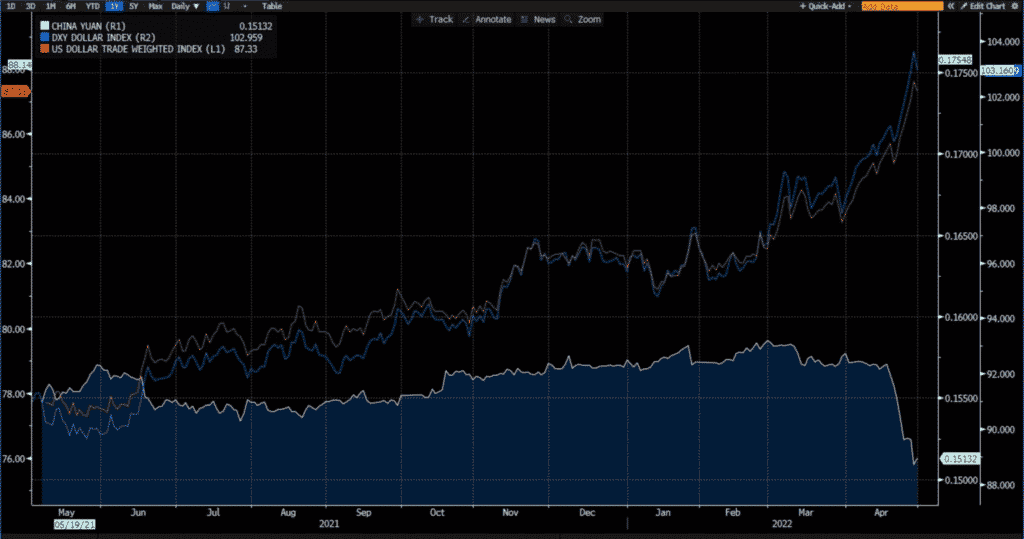
Task: Open the chart type extra options arrow
Action: pos(245,6)
